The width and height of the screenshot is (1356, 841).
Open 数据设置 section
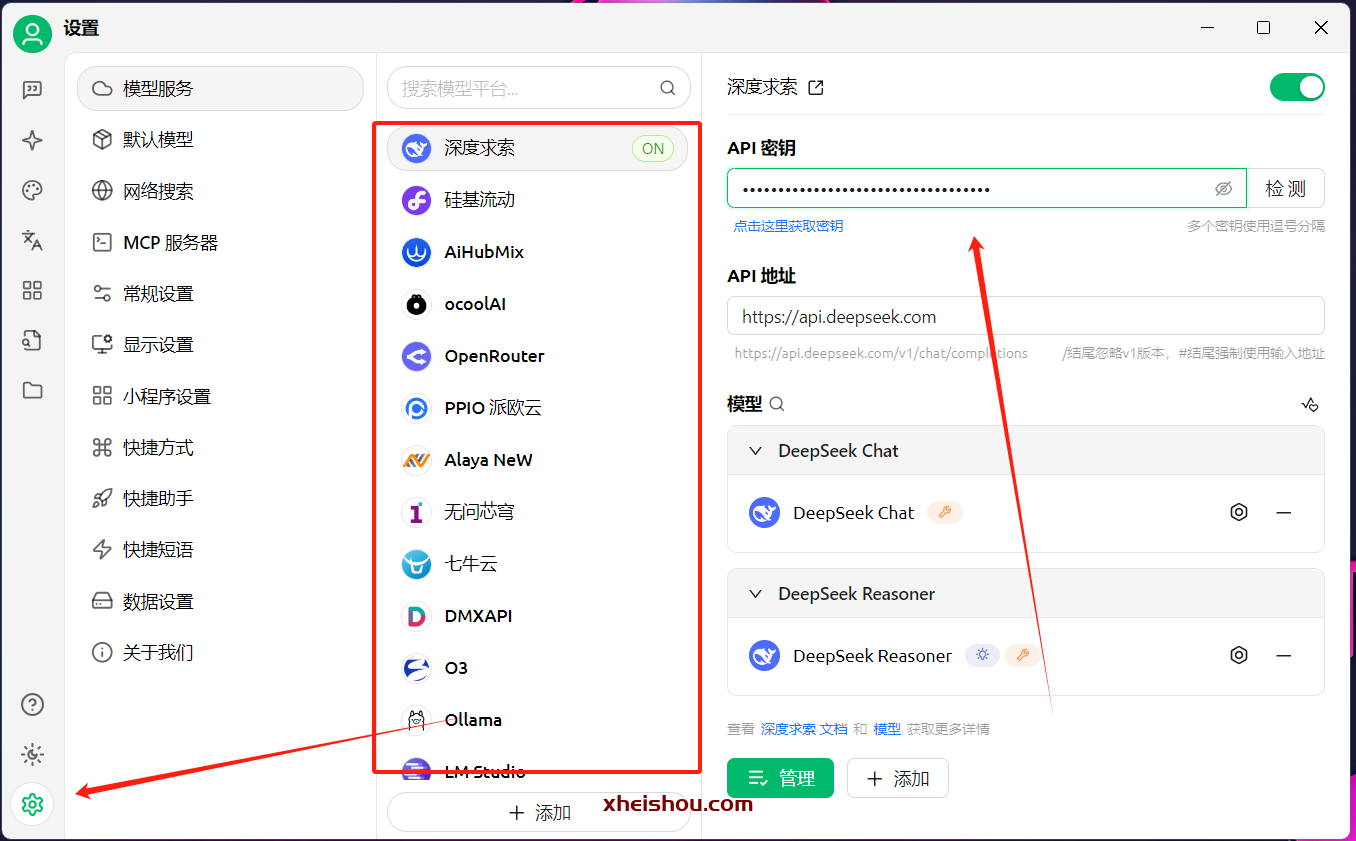coord(220,601)
